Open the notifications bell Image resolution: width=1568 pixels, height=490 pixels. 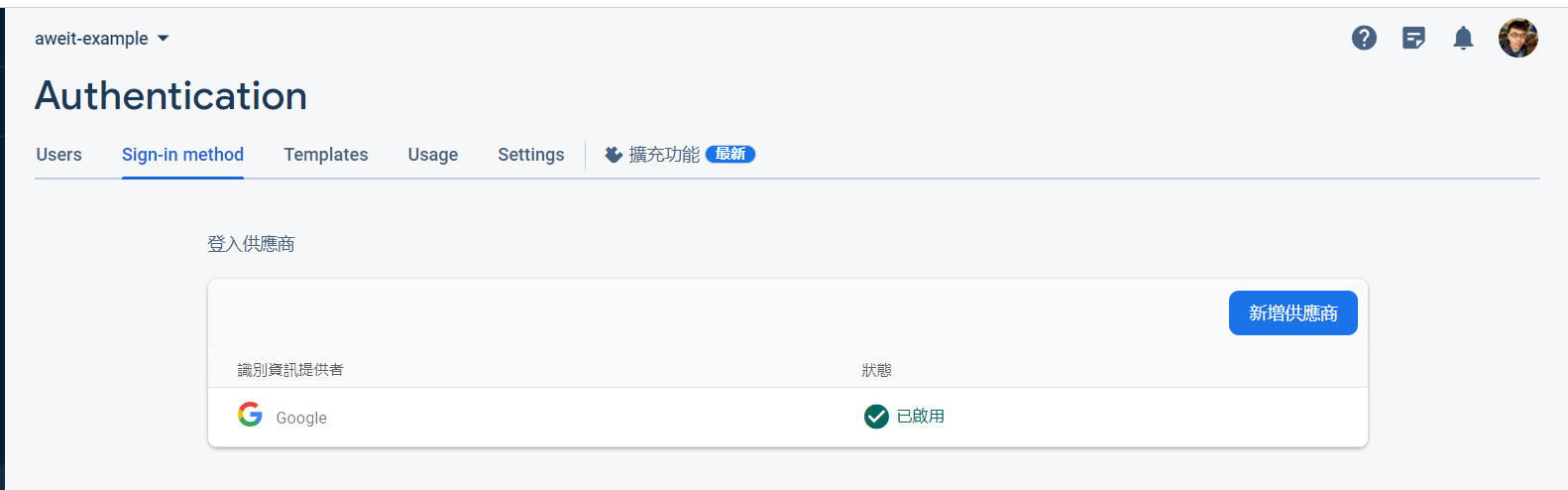1463,38
